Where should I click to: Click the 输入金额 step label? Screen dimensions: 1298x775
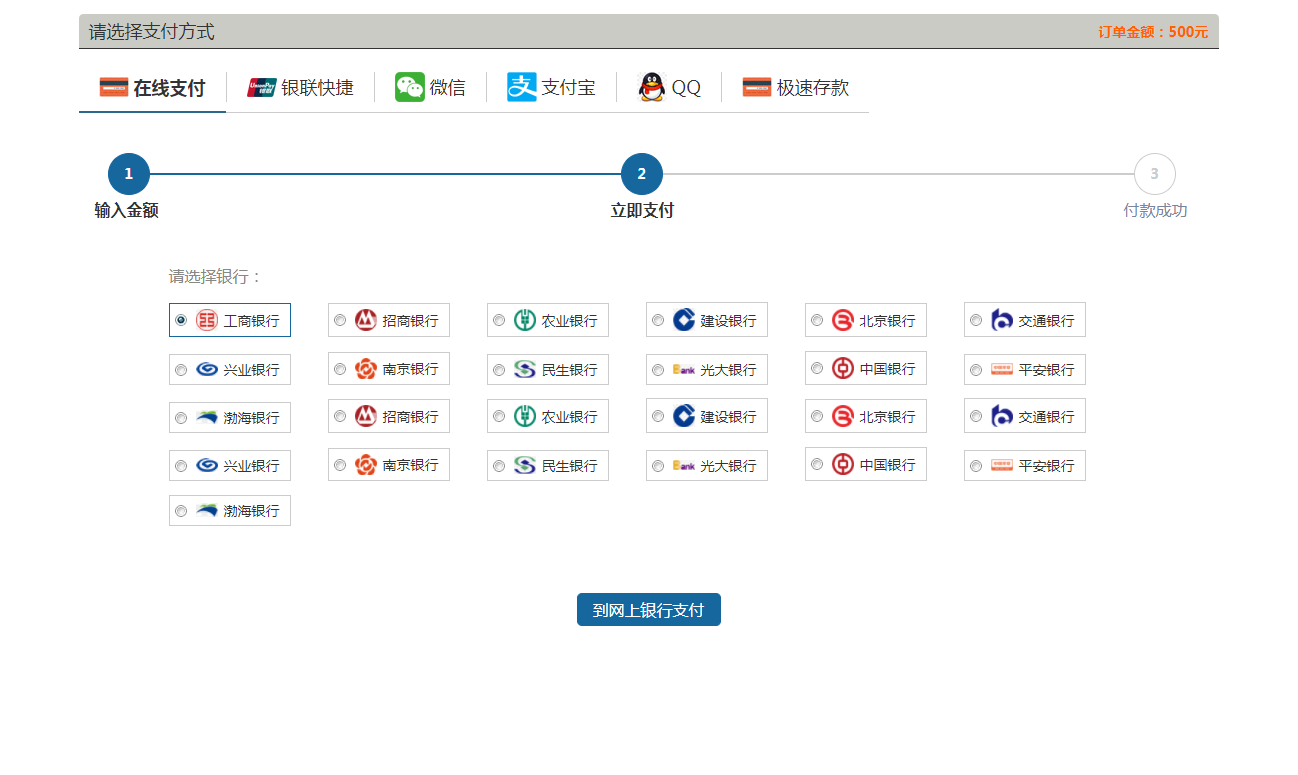point(127,211)
